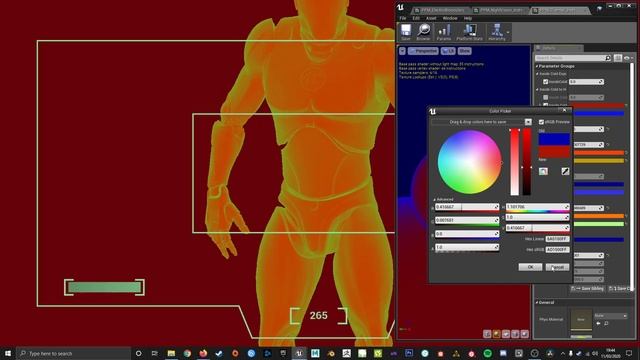
Task: Open Spotify from the taskbar
Action: point(487,353)
